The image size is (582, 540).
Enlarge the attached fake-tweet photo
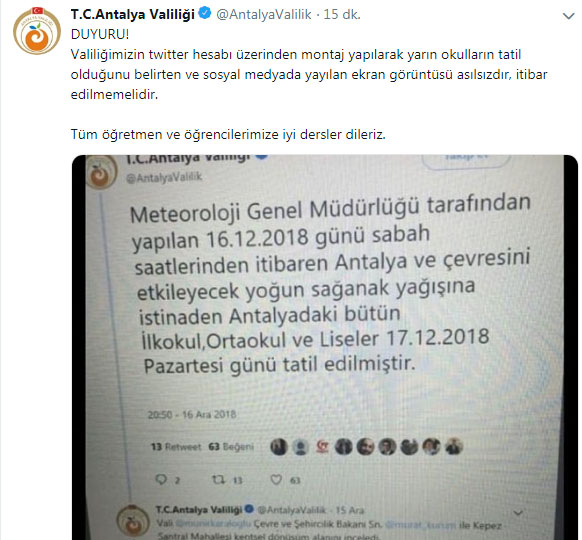pyautogui.click(x=325, y=347)
